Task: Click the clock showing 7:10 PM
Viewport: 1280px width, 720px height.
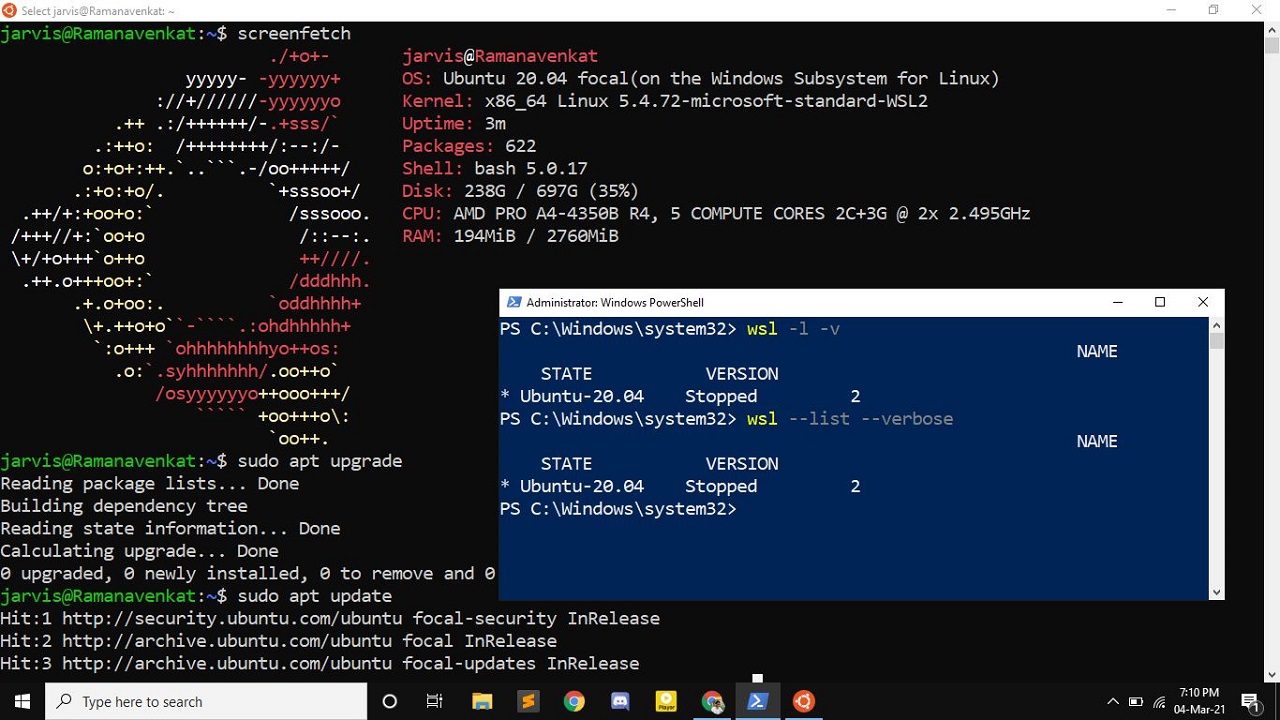Action: 1199,700
